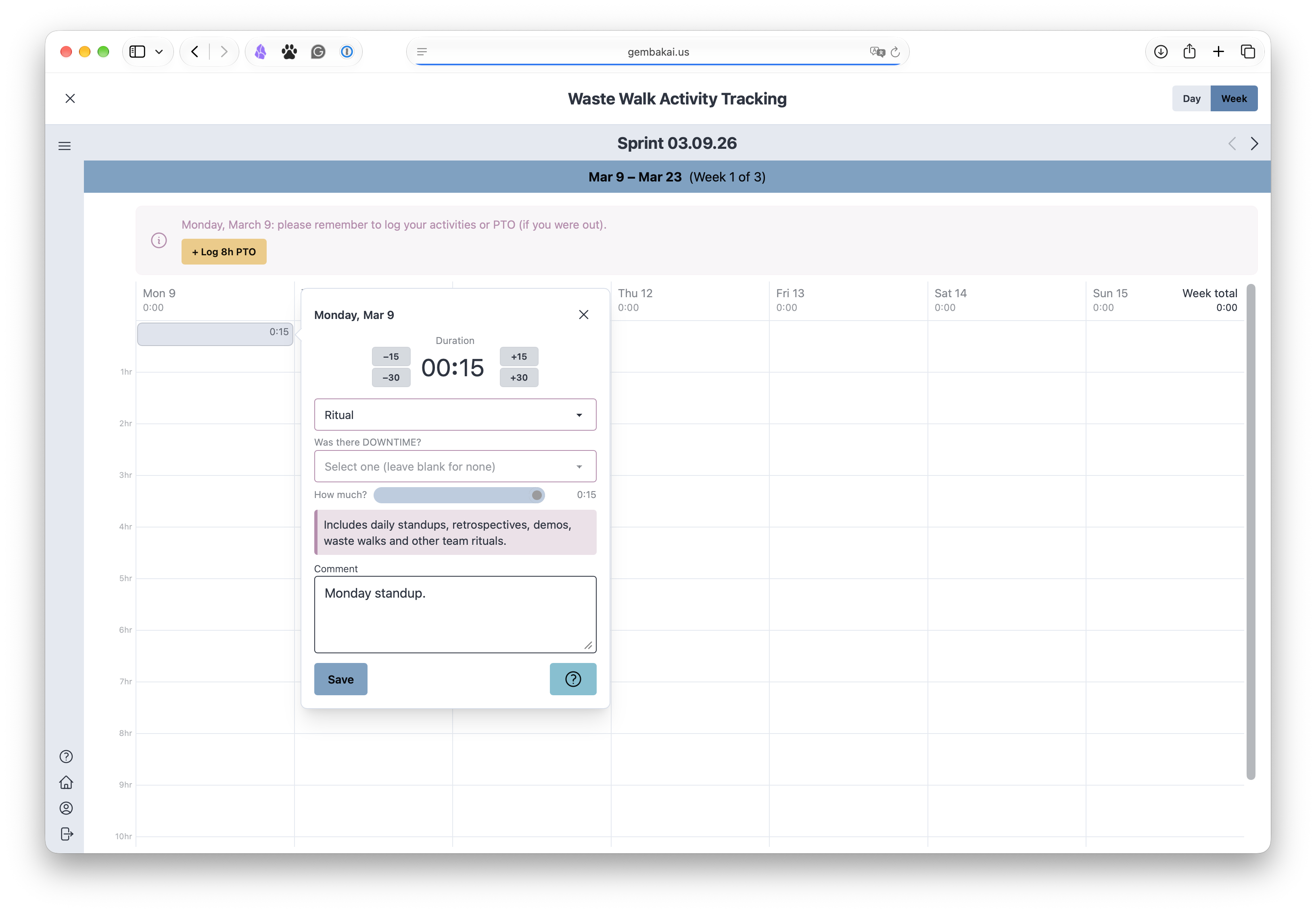Image resolution: width=1316 pixels, height=913 pixels.
Task: Click the page menu icon in the address bar
Action: (422, 52)
